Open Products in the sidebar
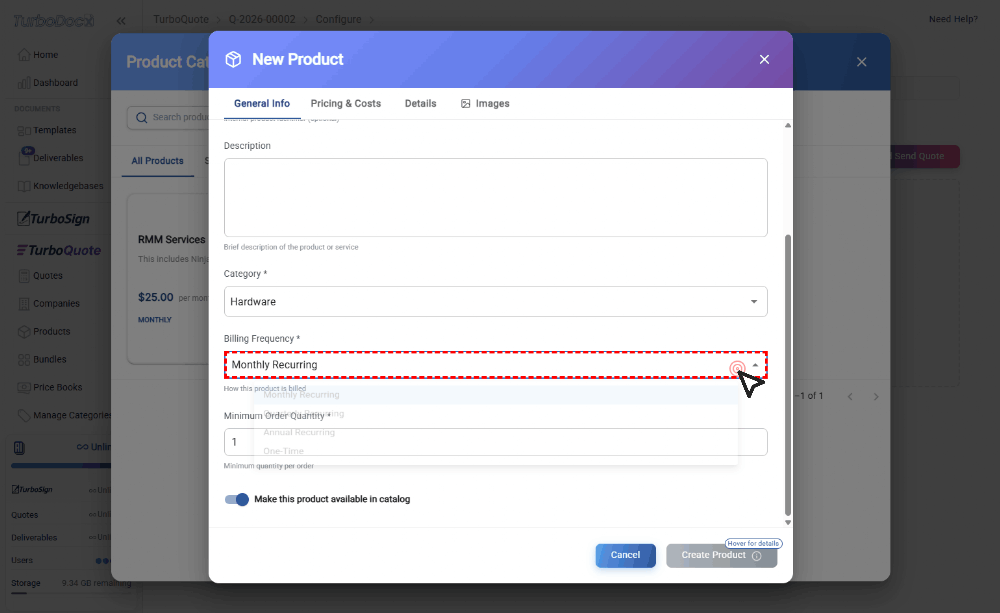The width and height of the screenshot is (1000, 613). (44, 332)
